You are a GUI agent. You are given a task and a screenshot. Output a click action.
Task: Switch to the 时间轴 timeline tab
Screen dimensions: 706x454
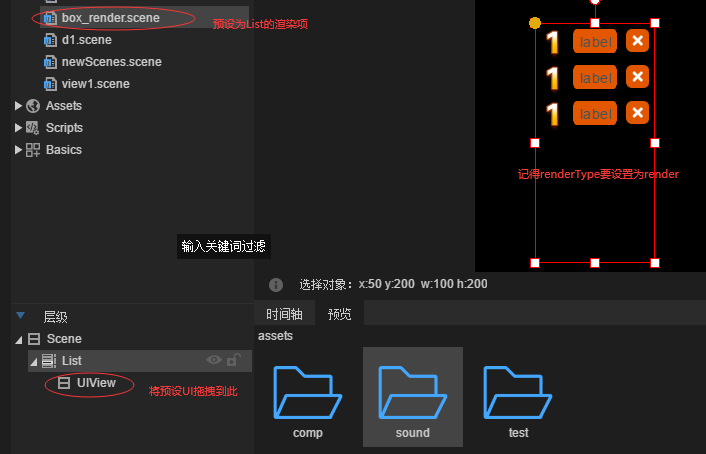click(284, 314)
